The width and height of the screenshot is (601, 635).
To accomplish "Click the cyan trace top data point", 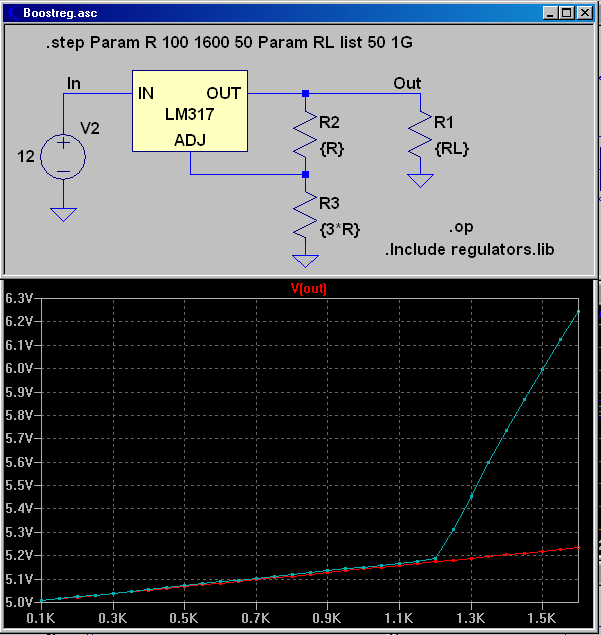I will tap(578, 311).
